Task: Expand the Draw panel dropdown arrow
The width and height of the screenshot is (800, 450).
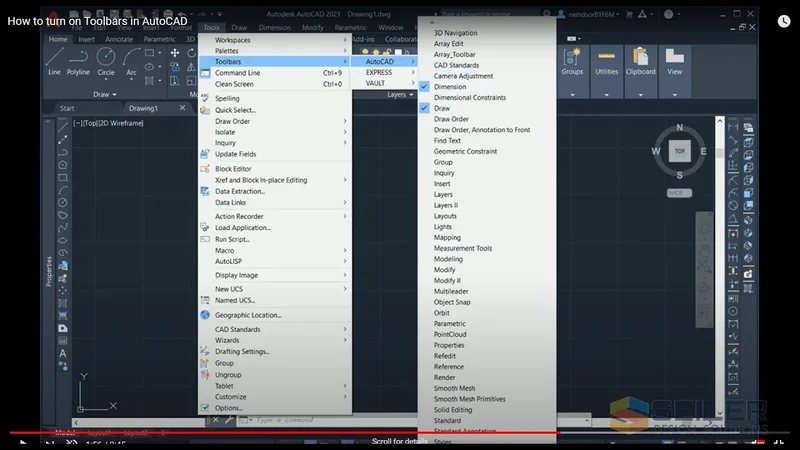Action: coord(113,94)
